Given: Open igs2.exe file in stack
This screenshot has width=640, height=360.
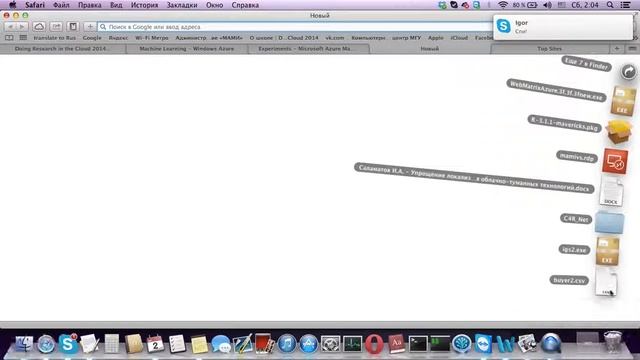Looking at the screenshot, I should pyautogui.click(x=607, y=251).
